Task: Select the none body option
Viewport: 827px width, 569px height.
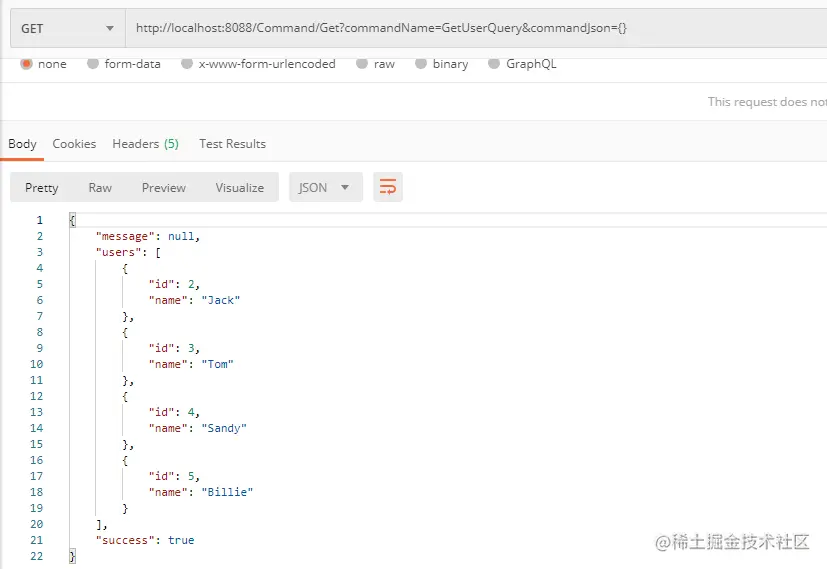Action: pyautogui.click(x=43, y=64)
